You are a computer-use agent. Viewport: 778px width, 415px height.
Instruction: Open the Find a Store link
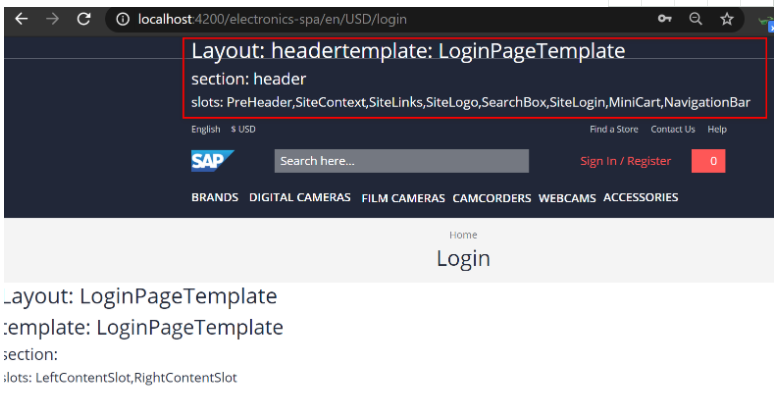(614, 130)
